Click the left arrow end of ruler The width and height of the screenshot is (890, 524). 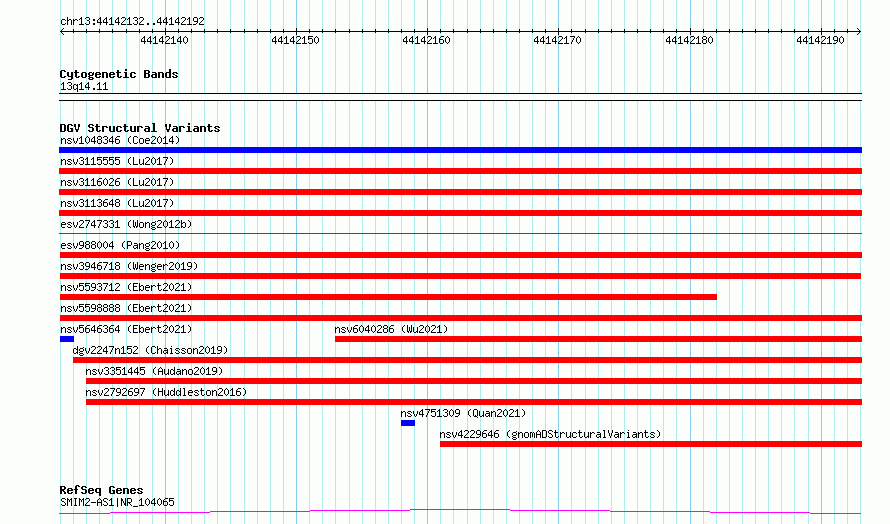point(62,32)
